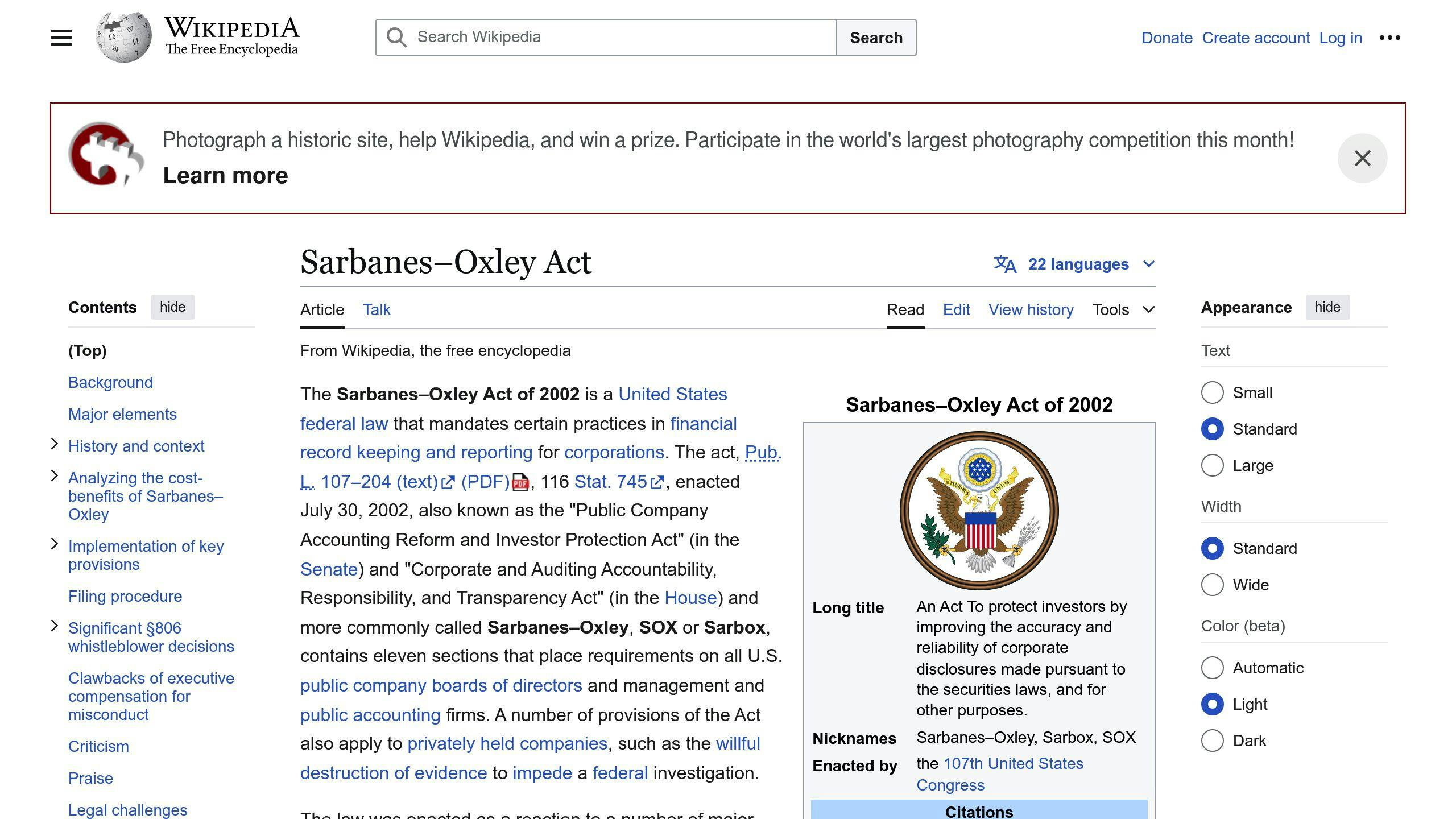Select the Read tab
Viewport: 1456px width, 819px height.
pos(905,309)
